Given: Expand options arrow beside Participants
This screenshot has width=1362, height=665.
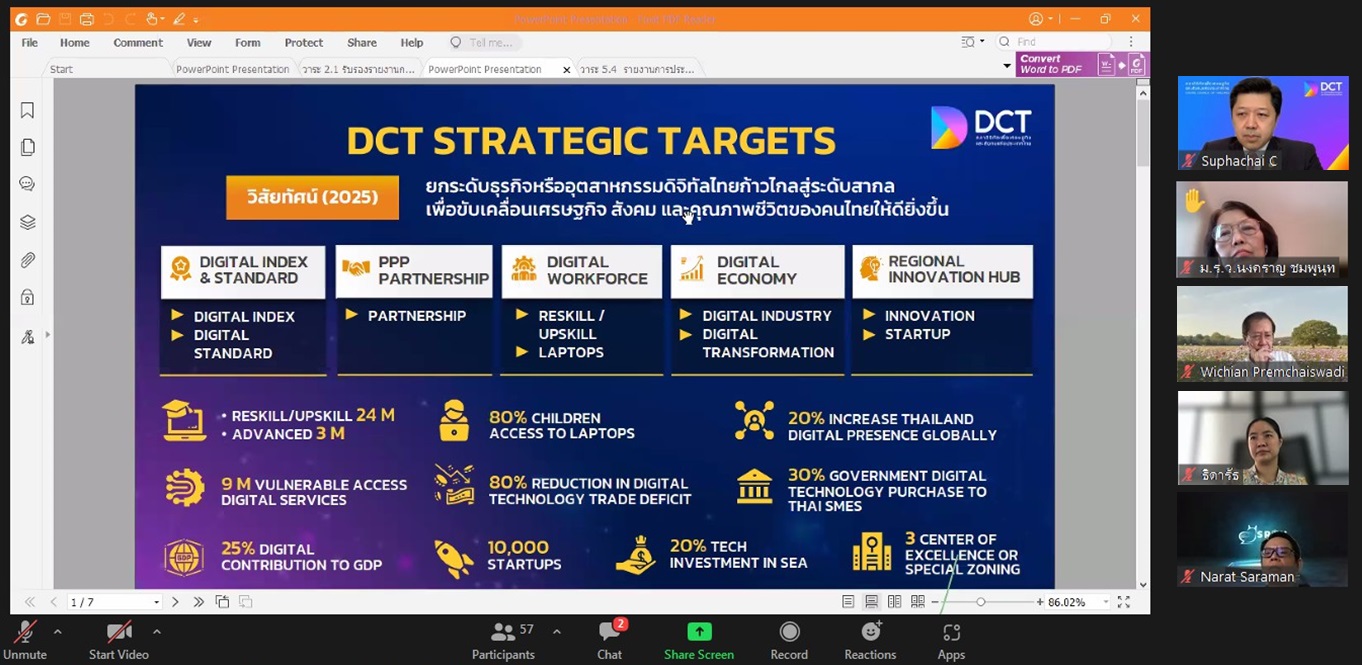Looking at the screenshot, I should [557, 631].
